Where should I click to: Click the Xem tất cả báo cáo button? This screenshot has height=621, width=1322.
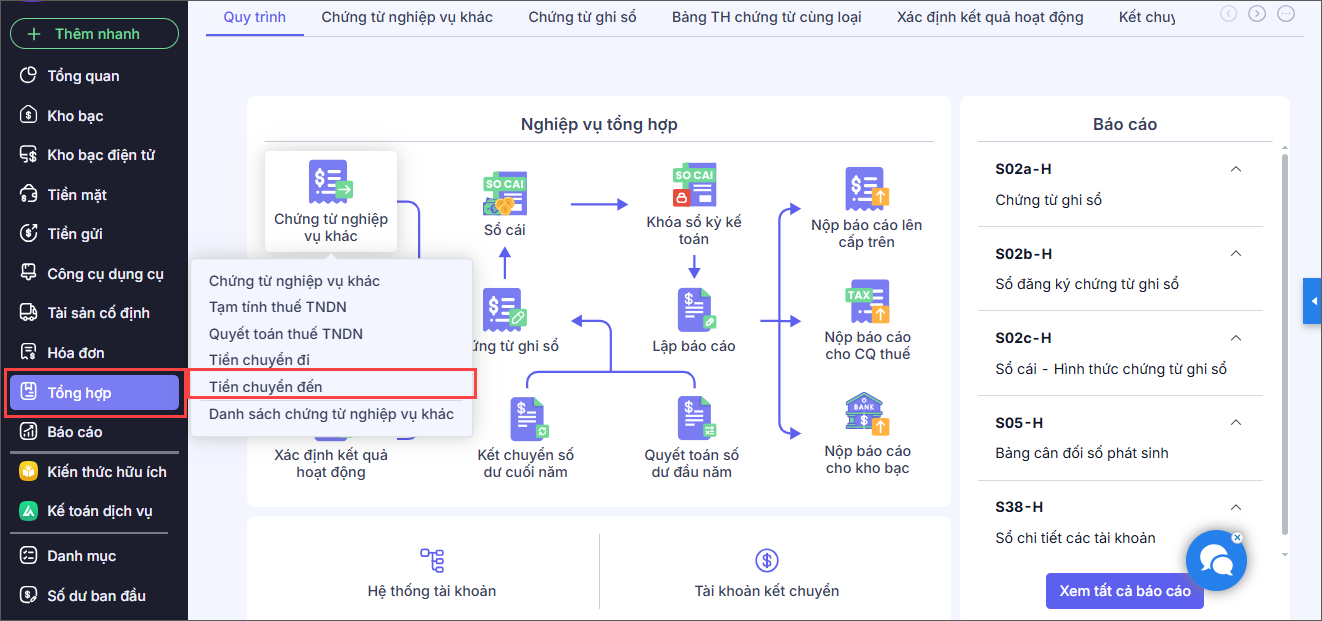(1125, 590)
